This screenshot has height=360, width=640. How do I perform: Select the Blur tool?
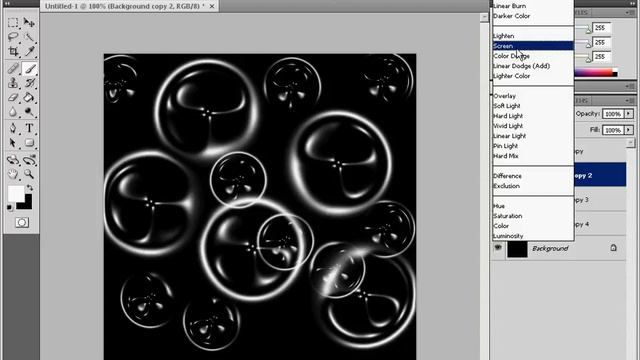[x=13, y=111]
